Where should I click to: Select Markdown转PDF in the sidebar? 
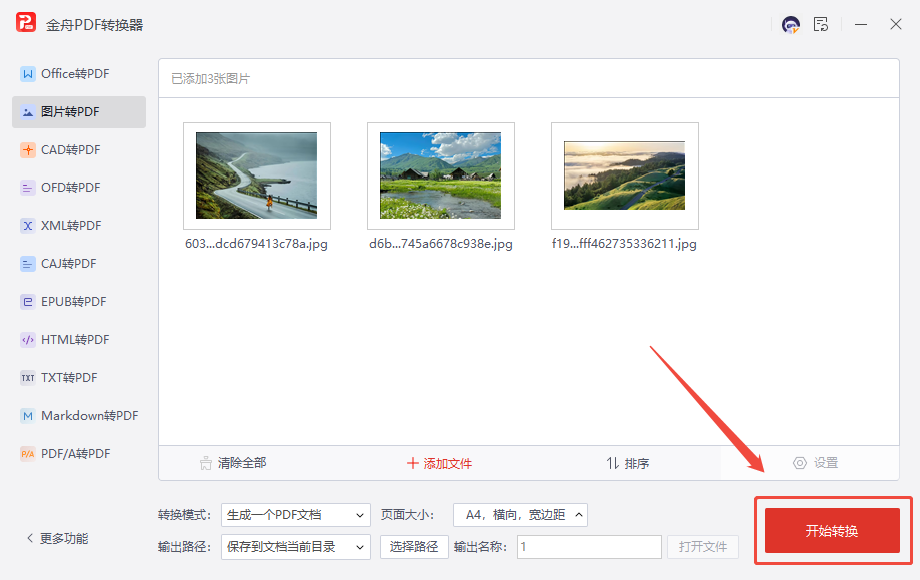[x=79, y=416]
